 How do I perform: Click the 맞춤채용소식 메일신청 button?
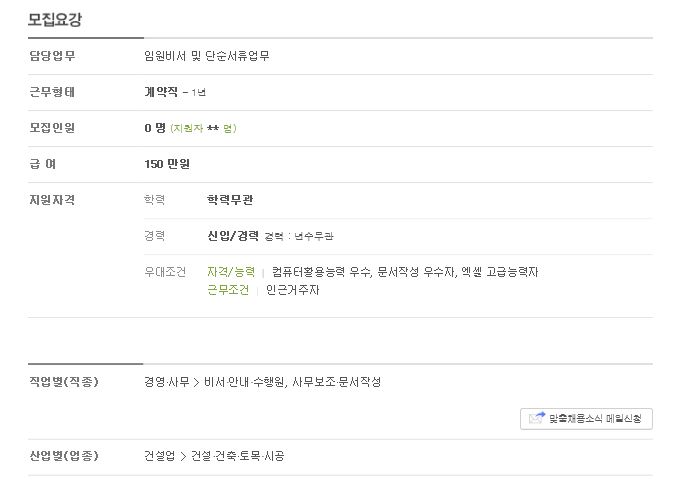[x=586, y=419]
